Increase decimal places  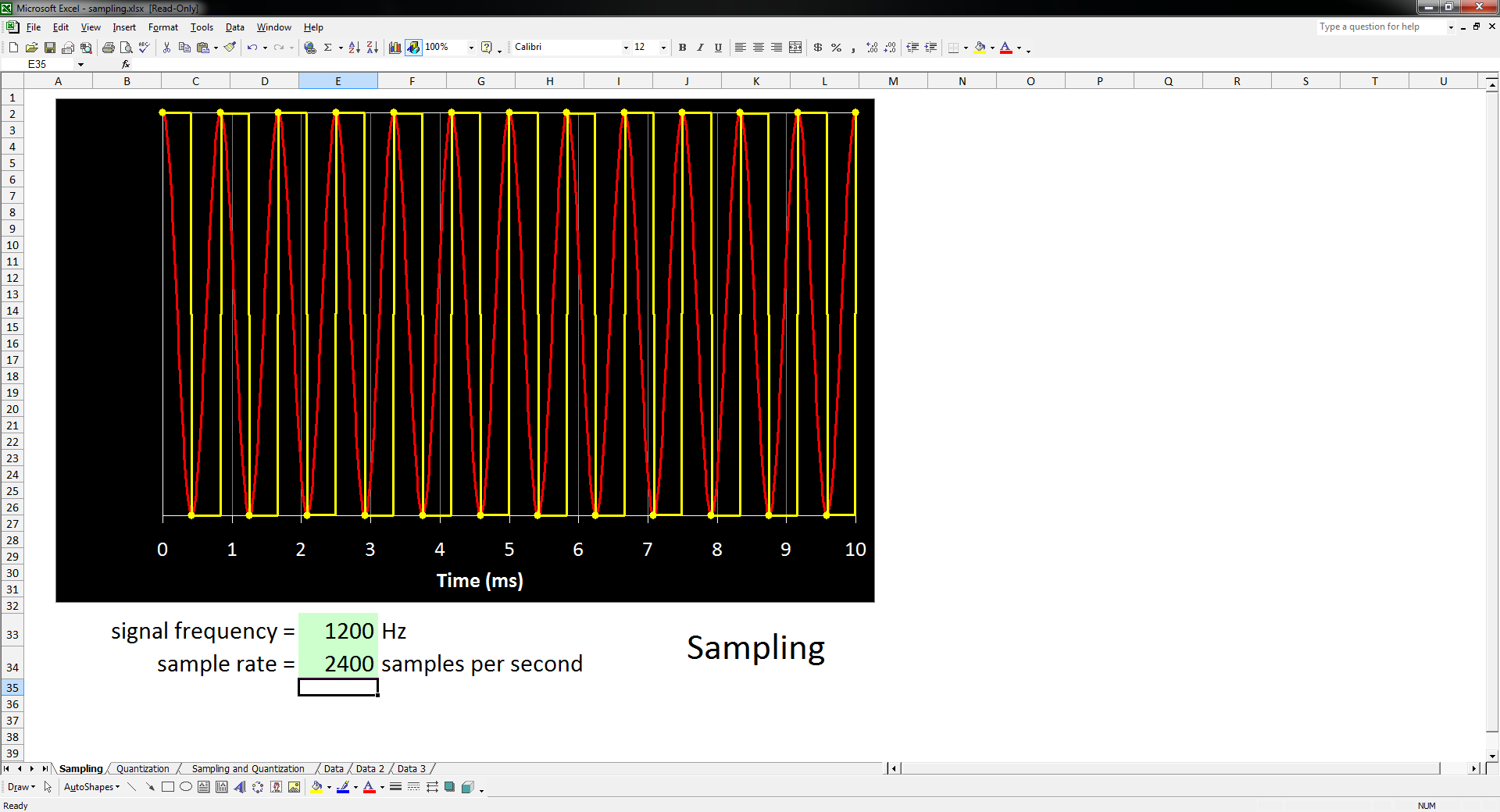point(872,48)
